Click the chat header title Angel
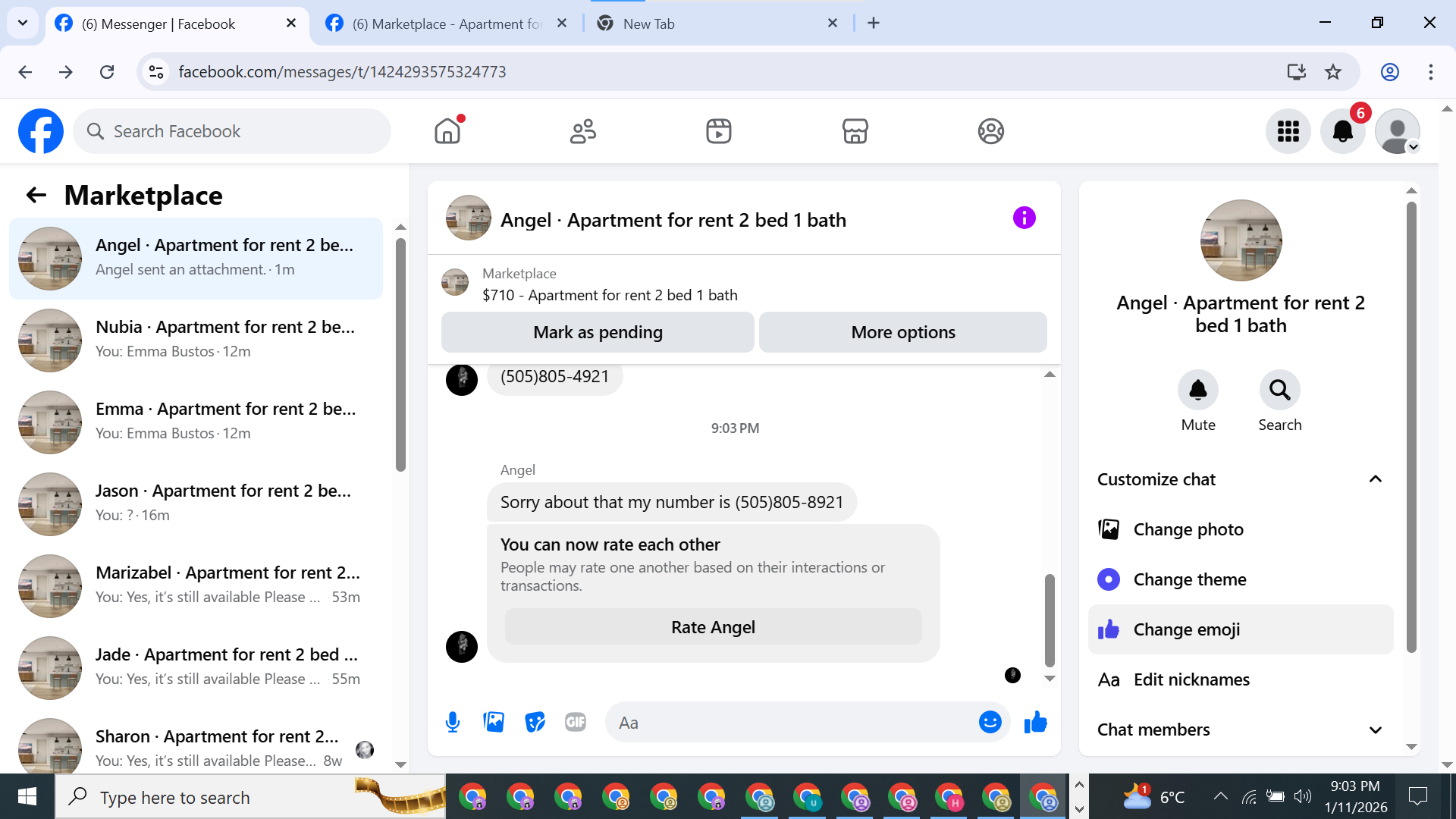Viewport: 1456px width, 819px height. (x=673, y=220)
